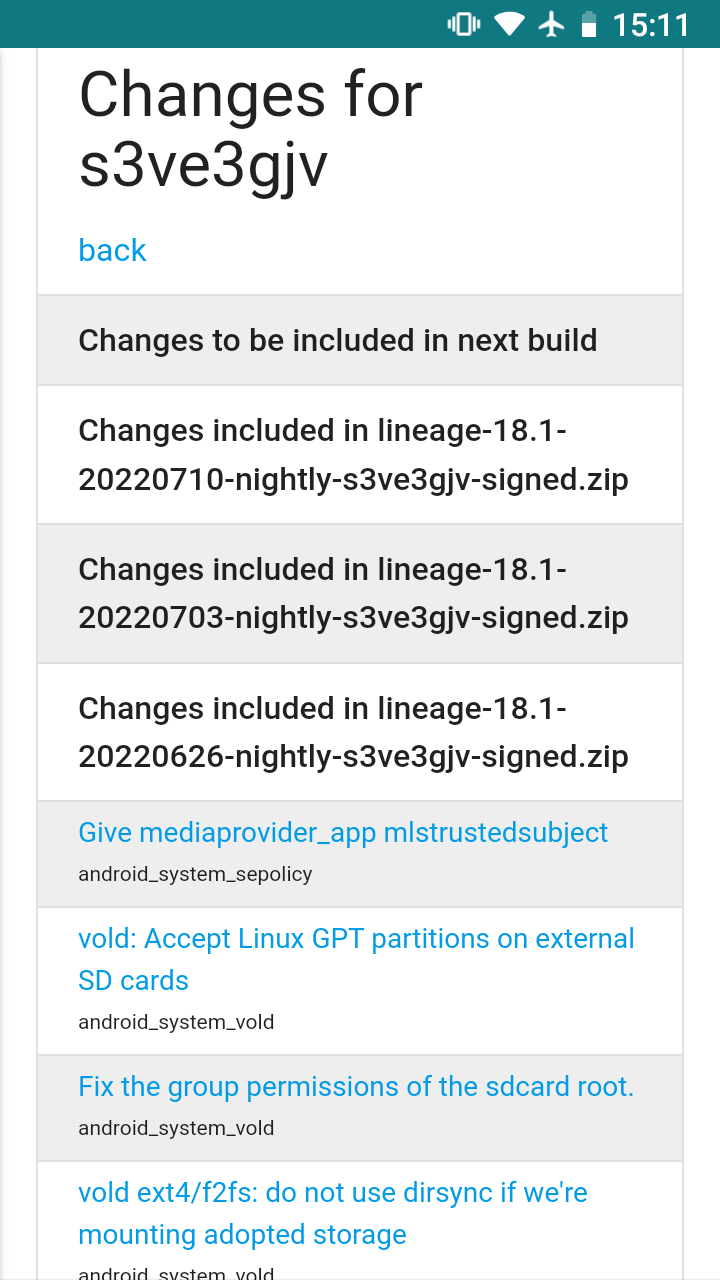Tap the 15:11 clock in status bar
Image resolution: width=720 pixels, height=1280 pixels.
click(x=651, y=24)
